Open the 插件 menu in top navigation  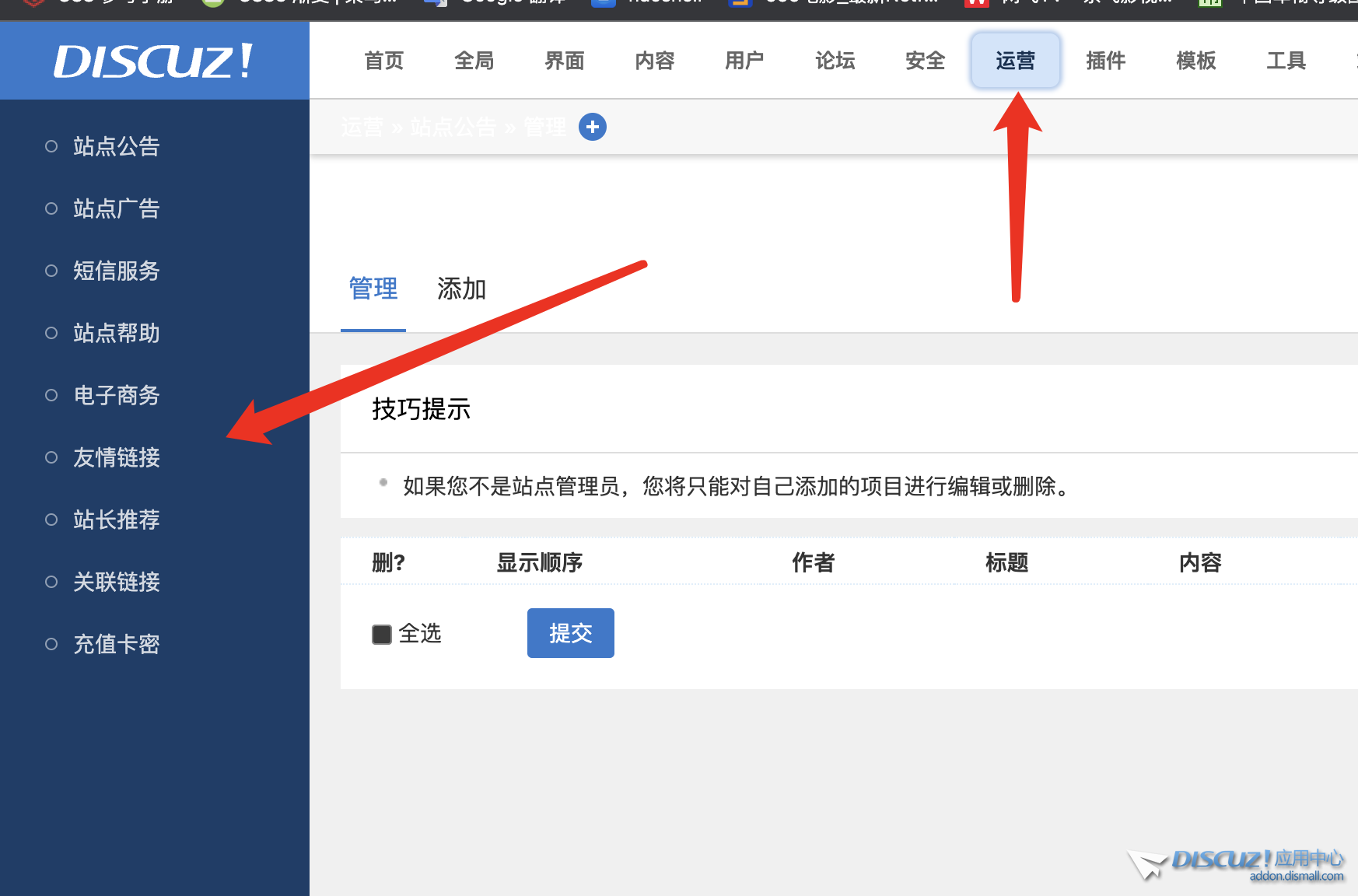click(1105, 61)
